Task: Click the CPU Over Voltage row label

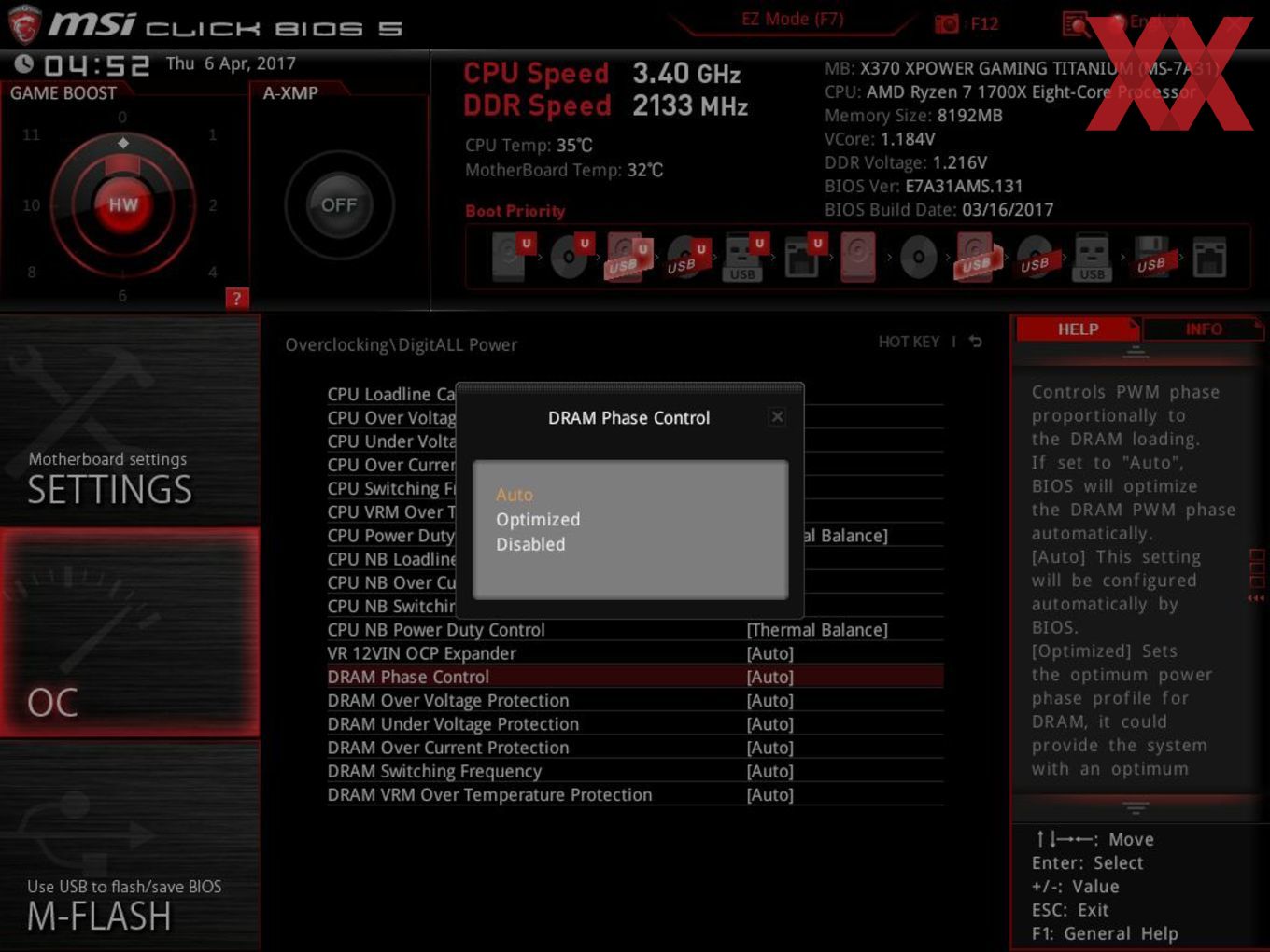Action: tap(391, 418)
